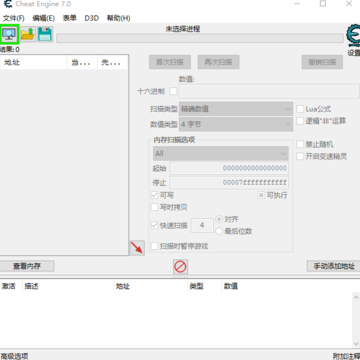Image resolution: width=360 pixels, height=360 pixels.
Task: Click 激活 column header in address table
Action: pos(11,286)
